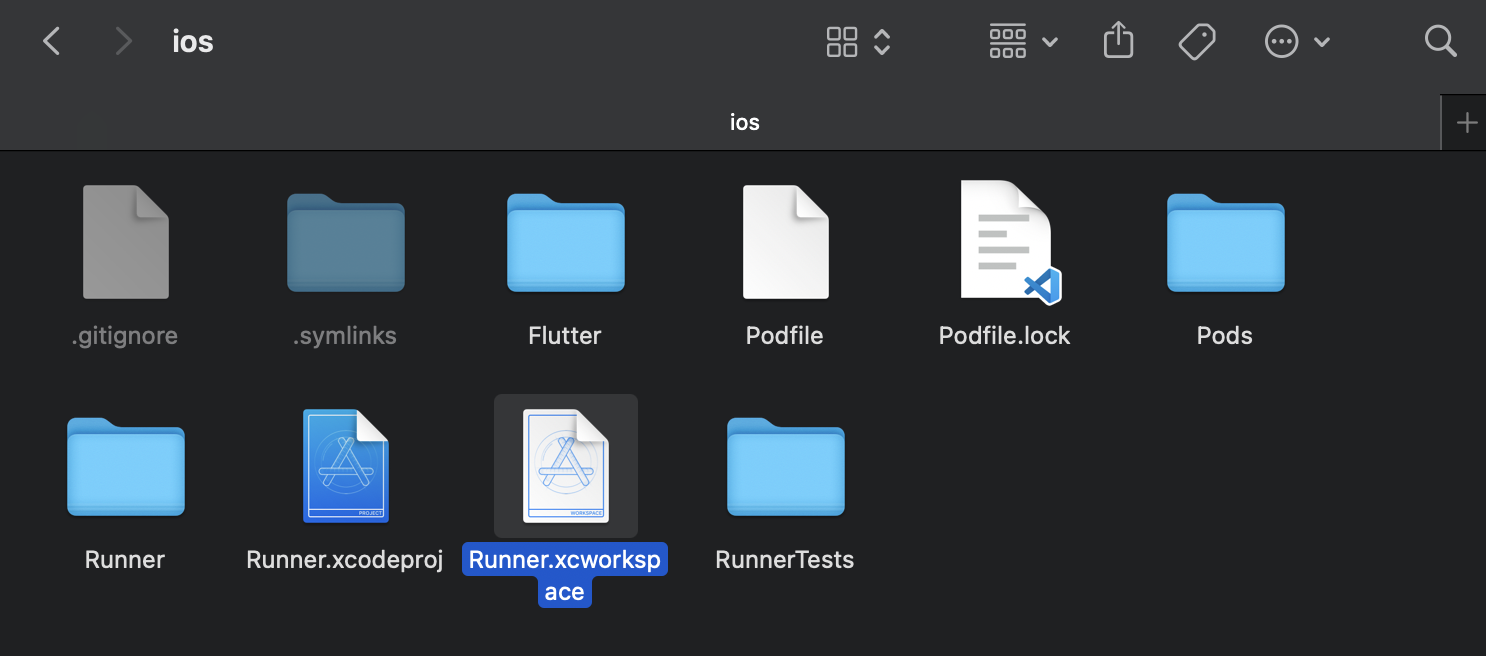The height and width of the screenshot is (656, 1486).
Task: Click the ios window title
Action: tap(193, 42)
